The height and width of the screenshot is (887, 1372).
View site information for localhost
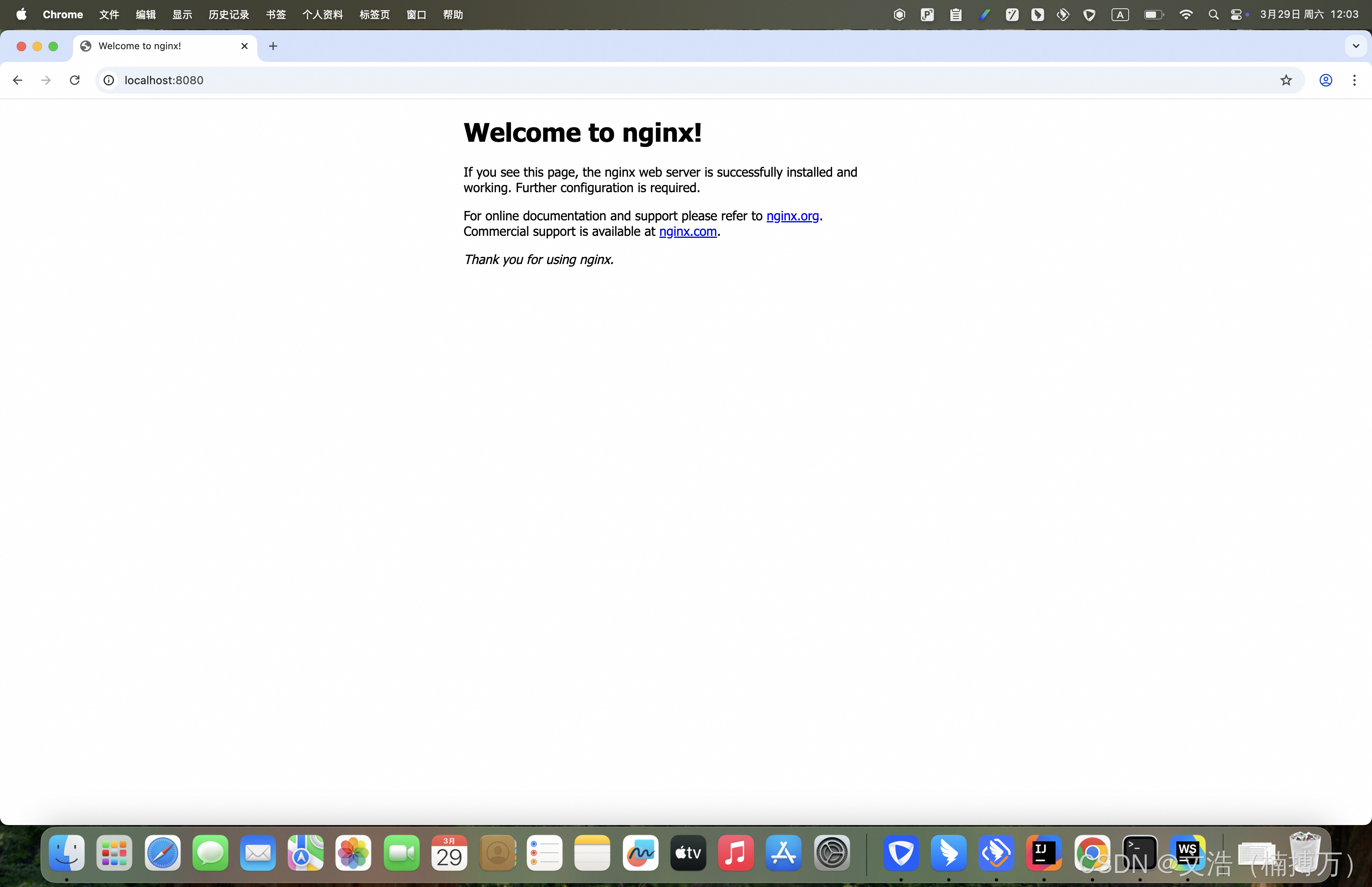(x=109, y=80)
